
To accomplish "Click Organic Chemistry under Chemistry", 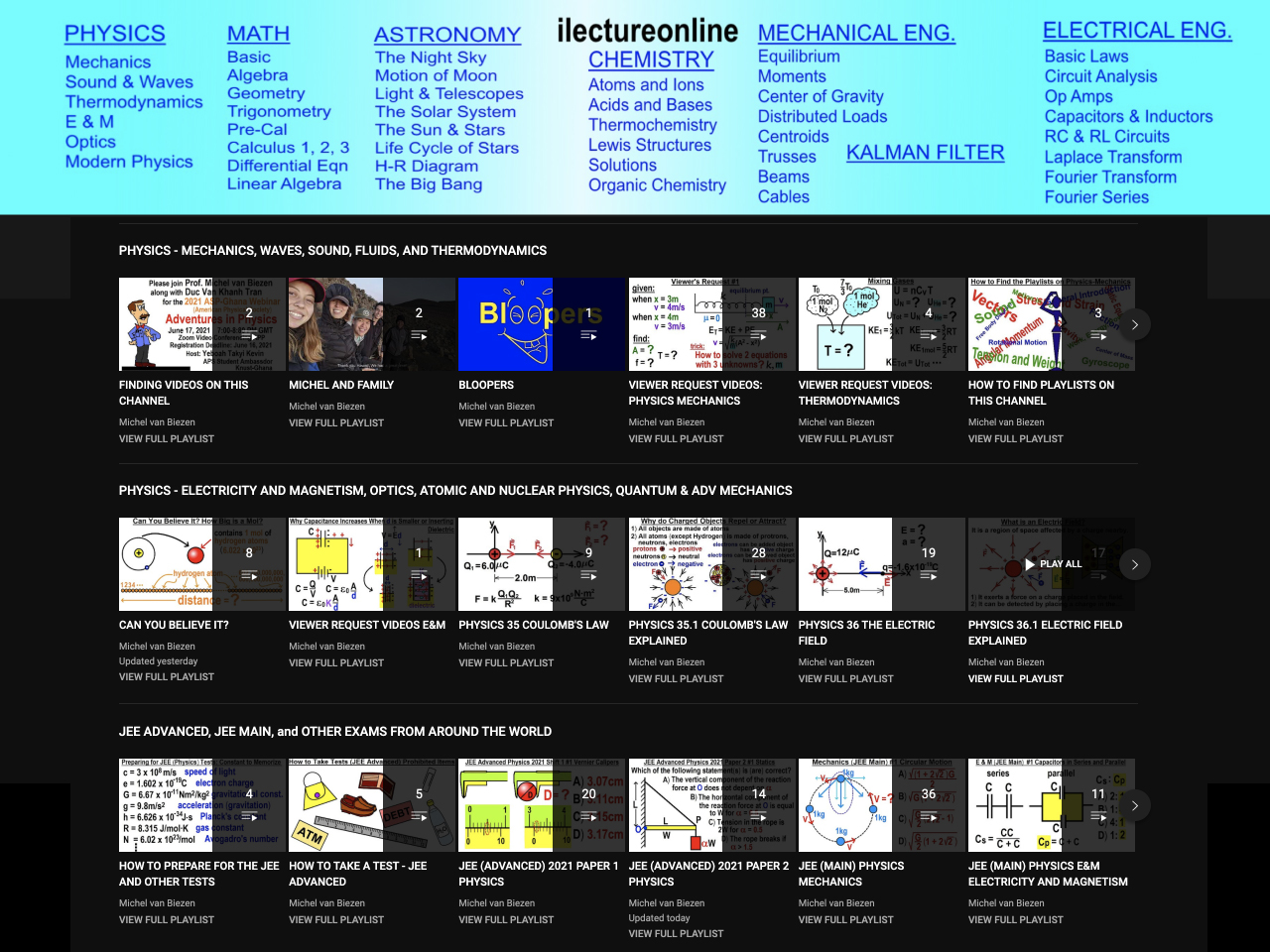I will point(657,185).
